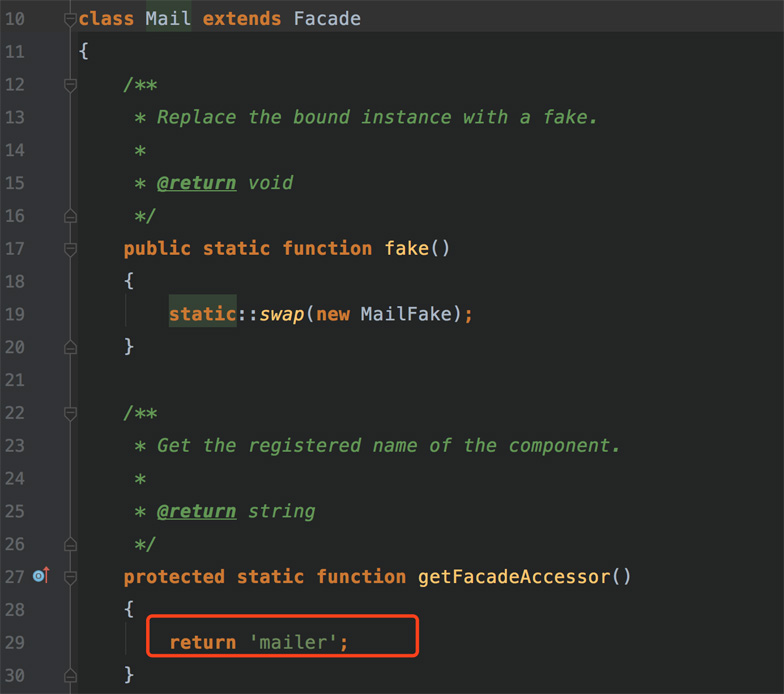Click the swap method call
Viewport: 784px width, 694px height.
point(282,314)
